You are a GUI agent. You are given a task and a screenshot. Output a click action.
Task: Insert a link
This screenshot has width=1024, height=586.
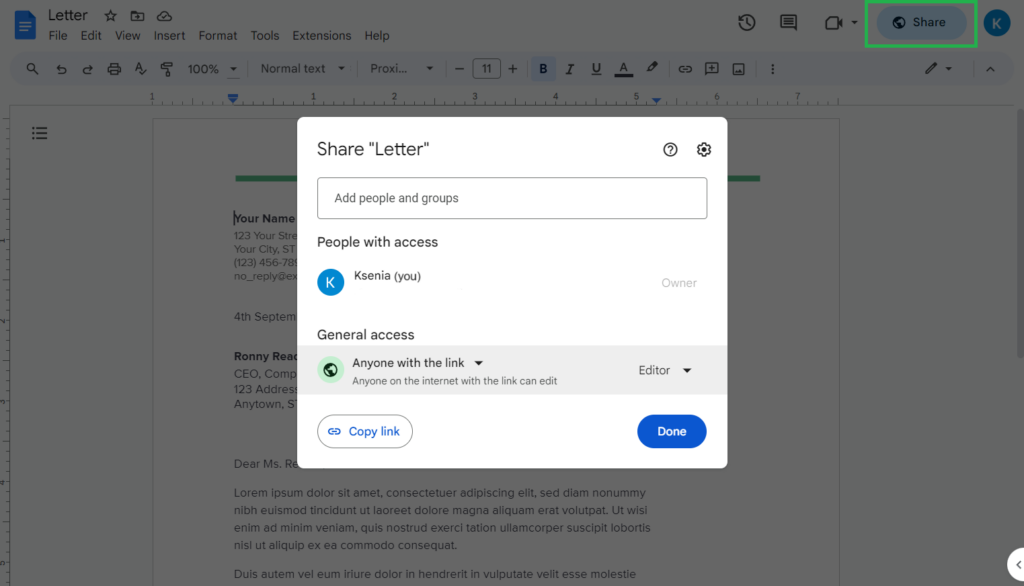point(685,68)
